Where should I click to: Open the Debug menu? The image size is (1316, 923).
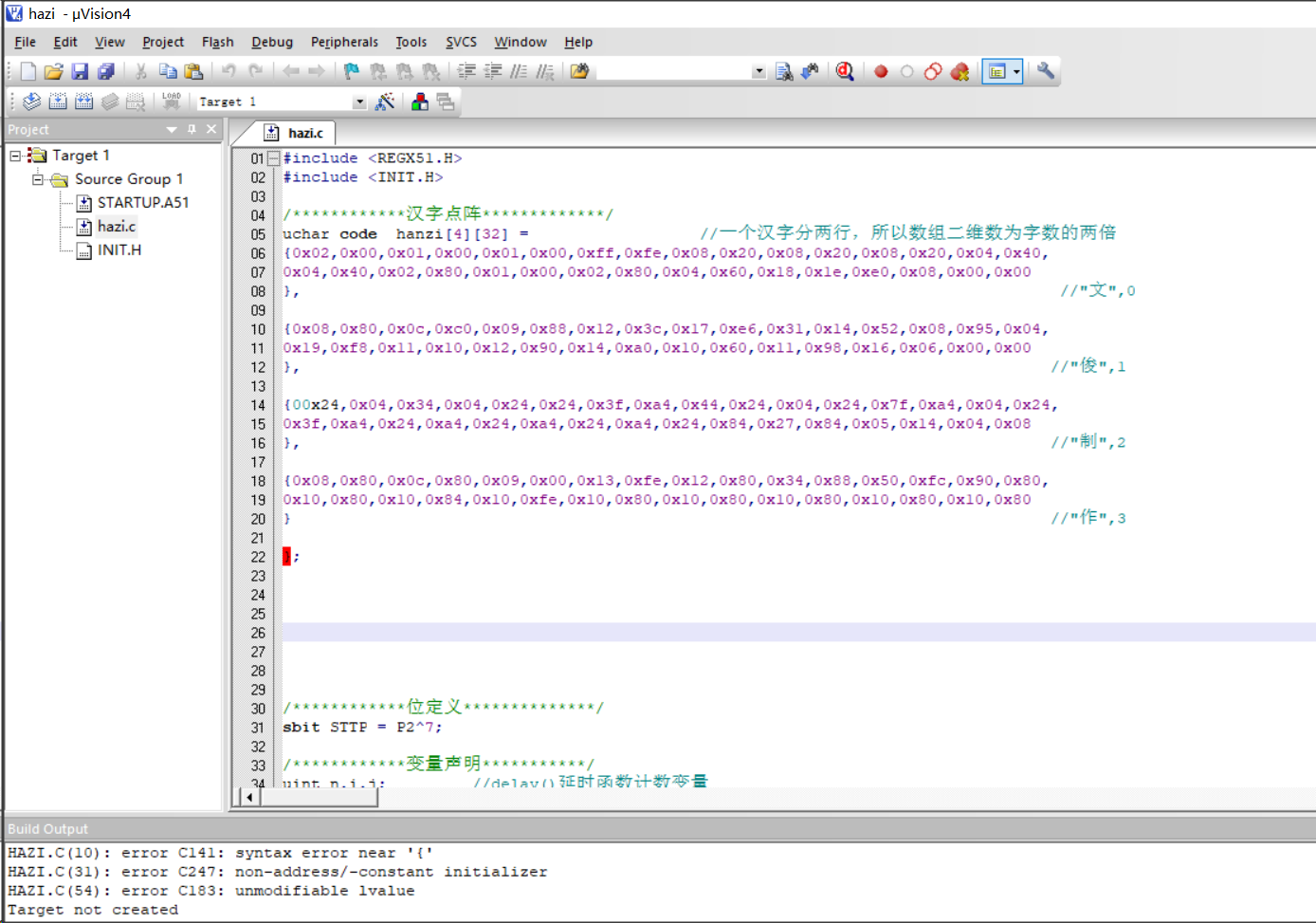tap(272, 42)
